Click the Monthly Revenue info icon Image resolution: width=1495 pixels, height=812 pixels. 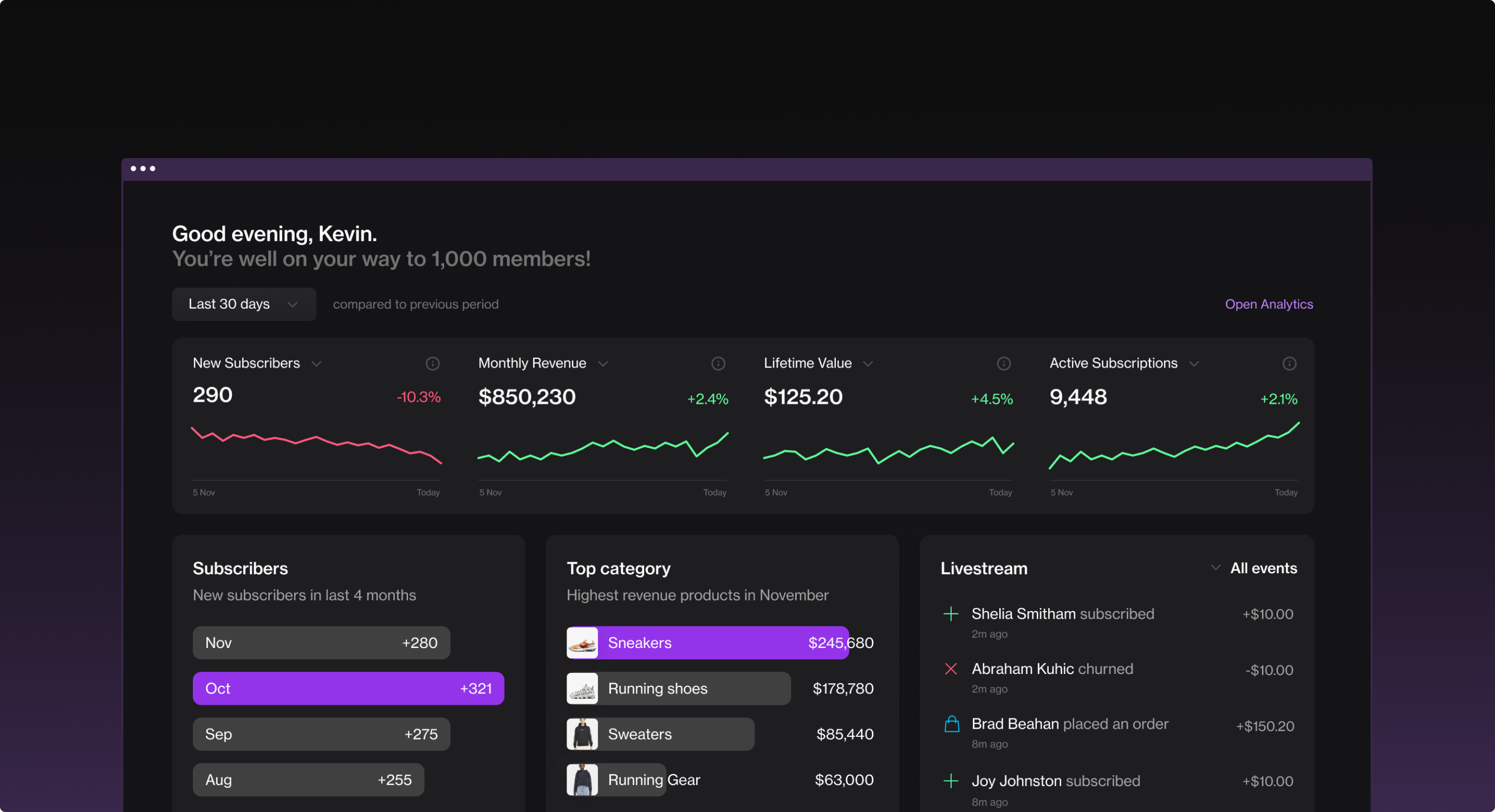(718, 364)
